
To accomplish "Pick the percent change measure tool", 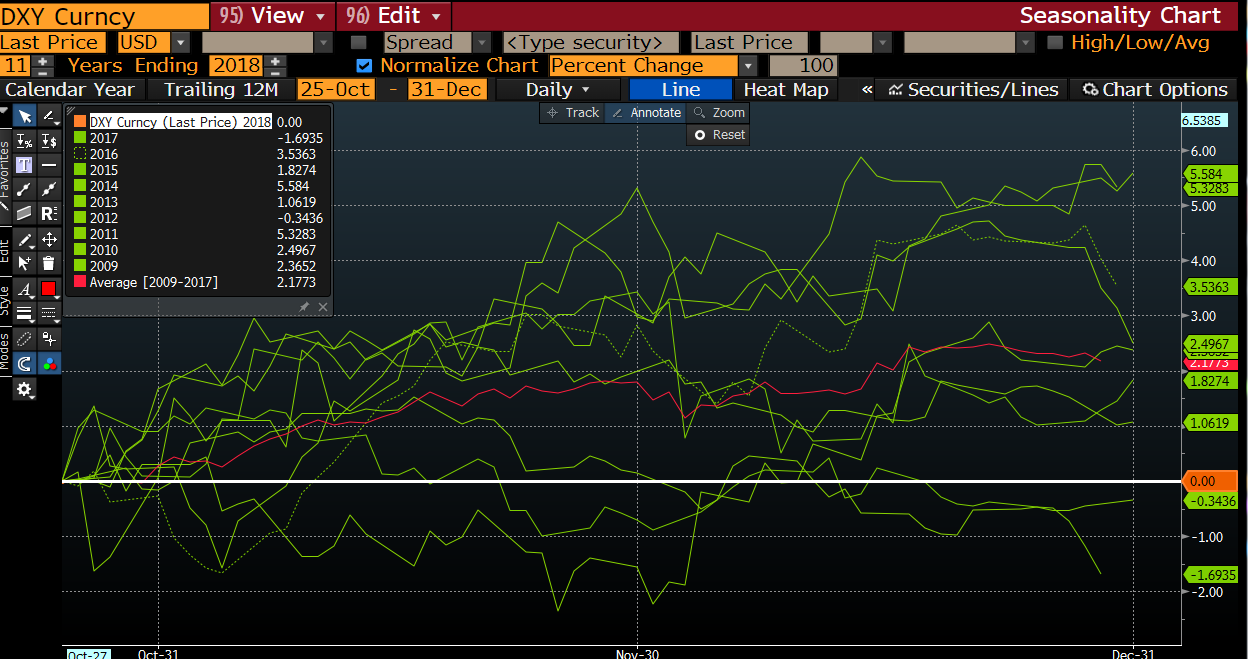I will point(24,141).
